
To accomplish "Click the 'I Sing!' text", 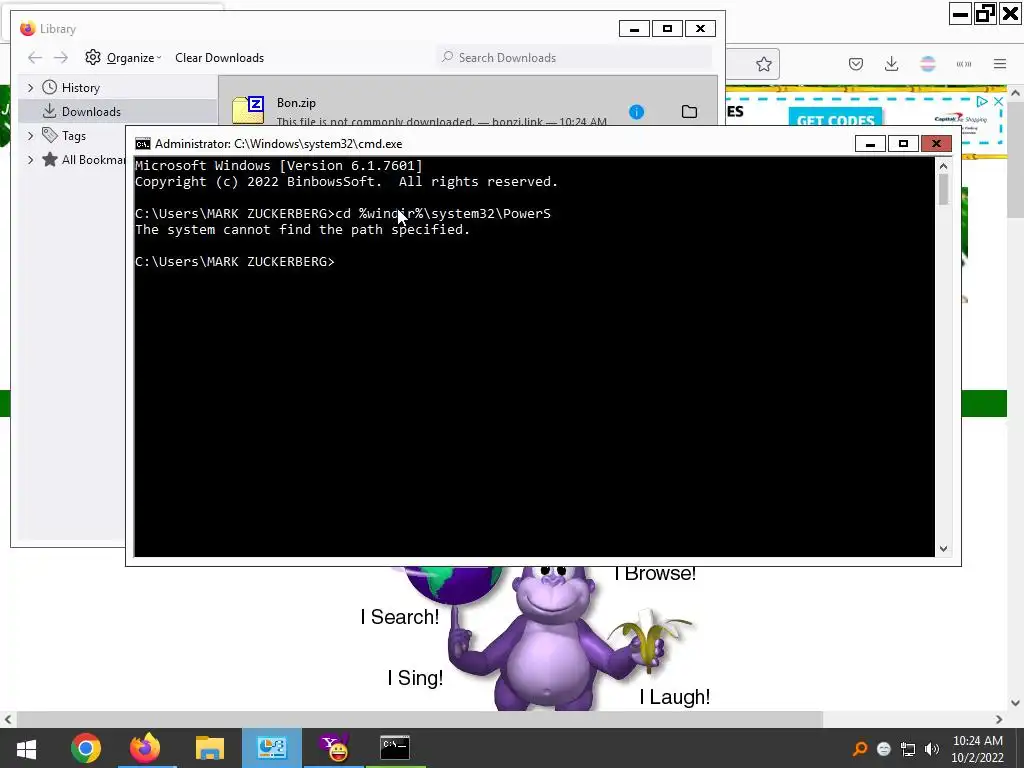I will (415, 678).
